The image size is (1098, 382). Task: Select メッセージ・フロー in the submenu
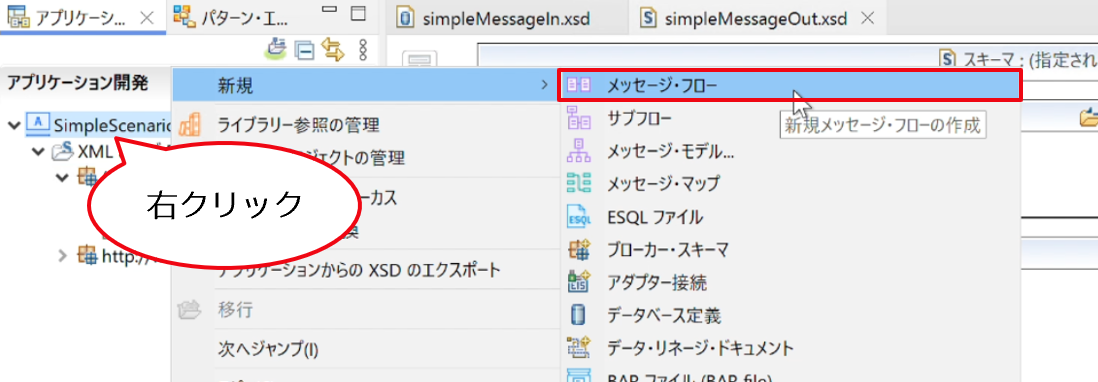click(789, 85)
